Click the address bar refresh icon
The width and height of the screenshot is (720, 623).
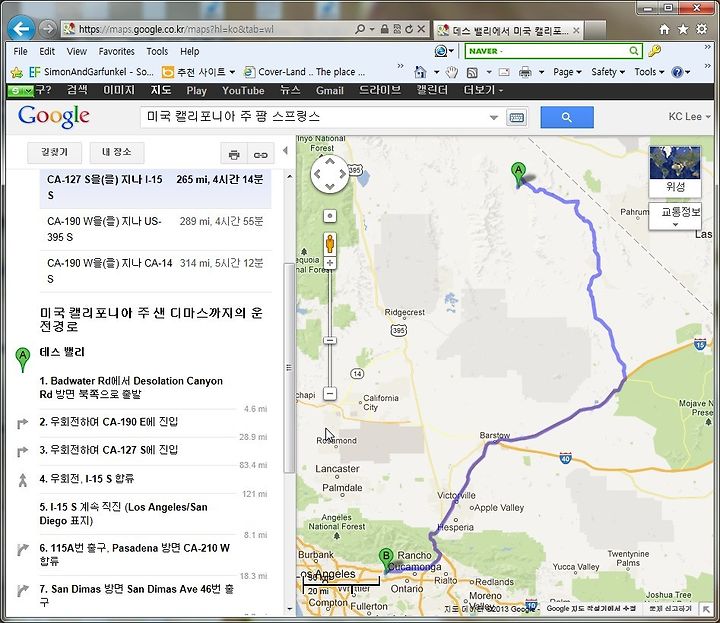(x=409, y=29)
